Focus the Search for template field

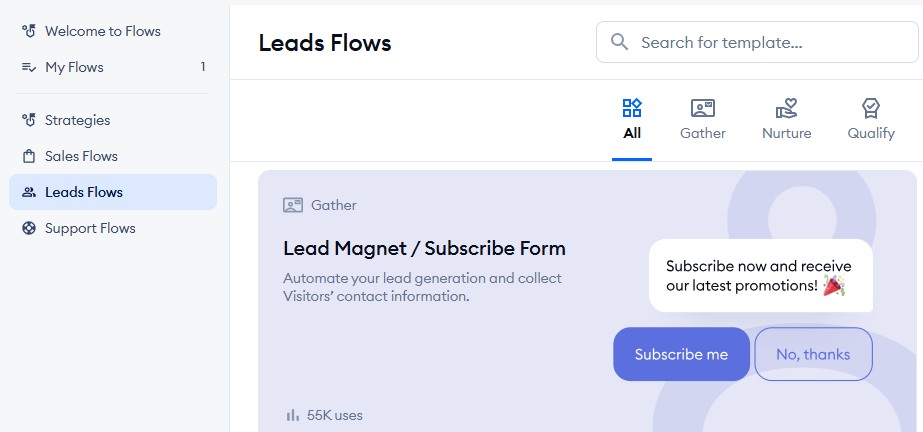click(x=770, y=42)
